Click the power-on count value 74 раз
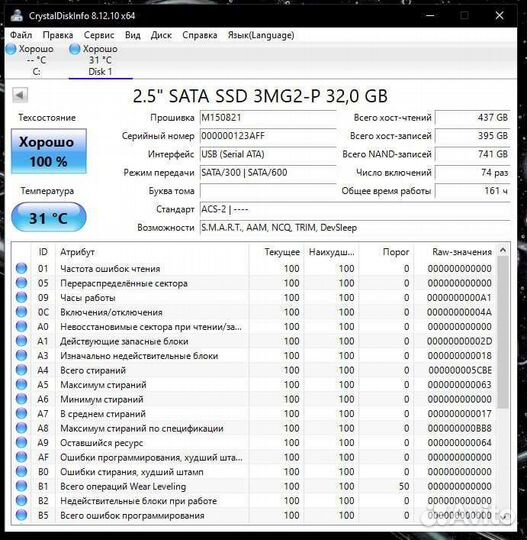Image resolution: width=527 pixels, height=540 pixels. point(473,173)
